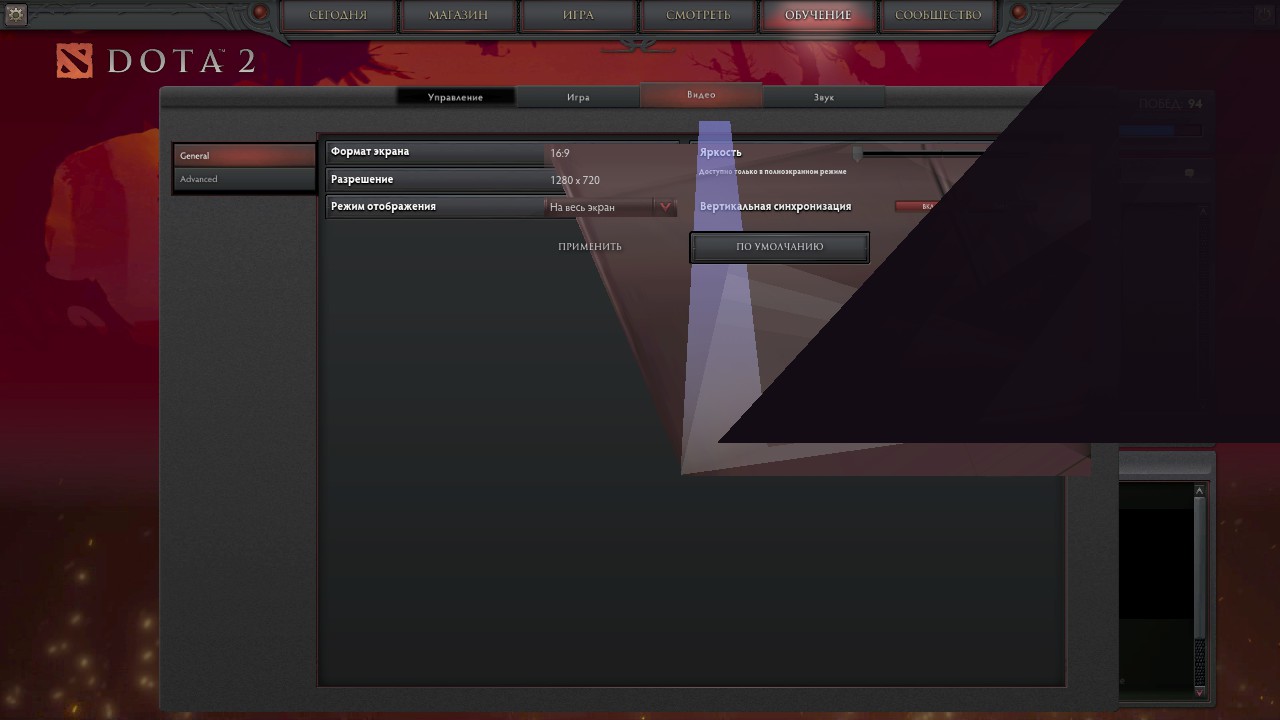Image resolution: width=1280 pixels, height=720 pixels.
Task: Click the Режим отображения label
Action: pos(383,206)
